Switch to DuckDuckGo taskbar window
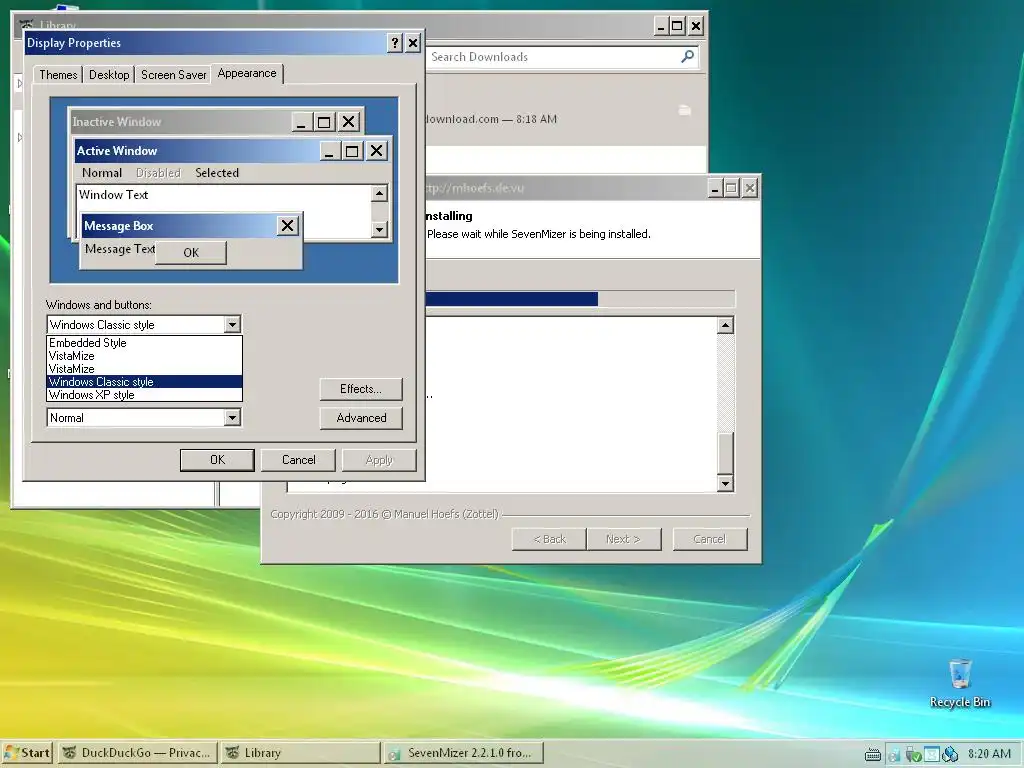This screenshot has height=768, width=1024. coord(137,753)
